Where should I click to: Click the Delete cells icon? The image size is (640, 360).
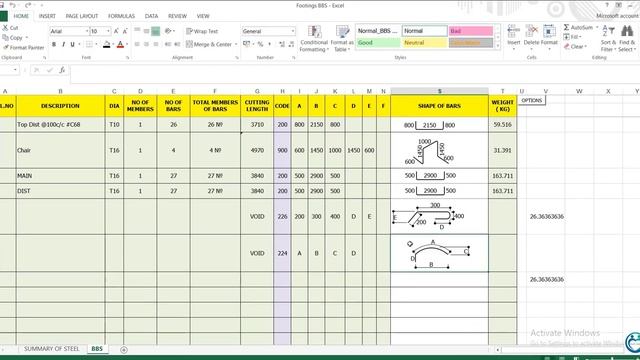(531, 32)
